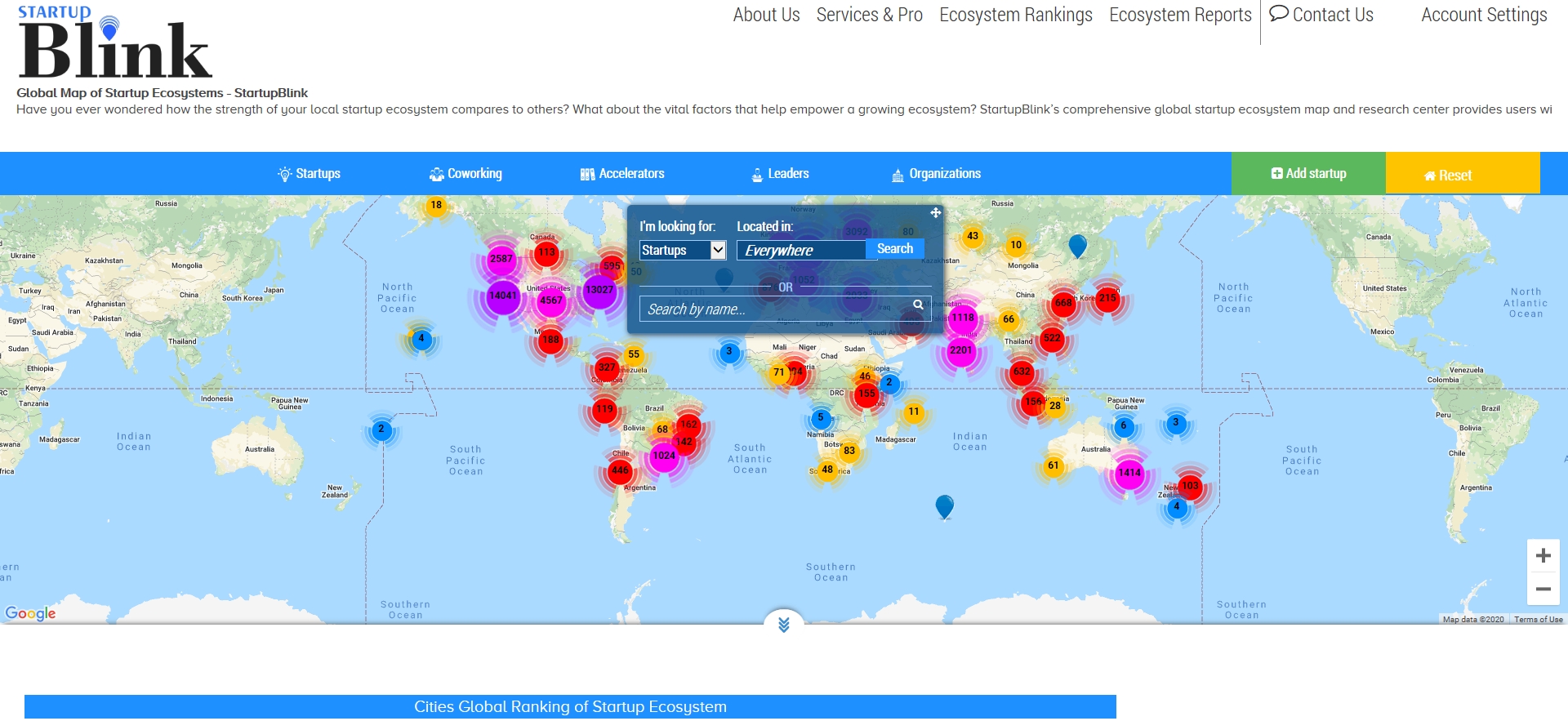Viewport: 1568px width, 721px height.
Task: Click the 595 cluster in eastern Canada
Action: click(x=612, y=266)
